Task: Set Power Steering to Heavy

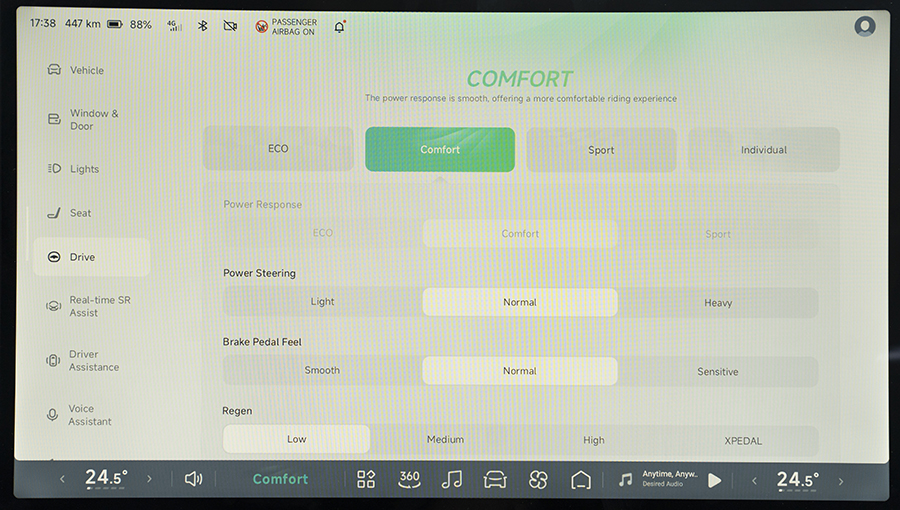Action: pyautogui.click(x=717, y=302)
